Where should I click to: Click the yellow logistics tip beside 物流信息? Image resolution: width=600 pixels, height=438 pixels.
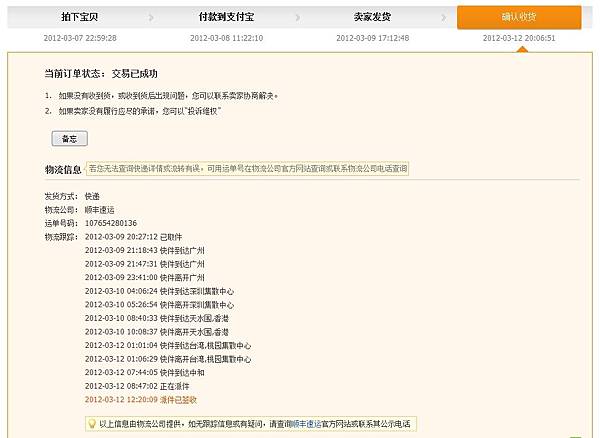(248, 168)
